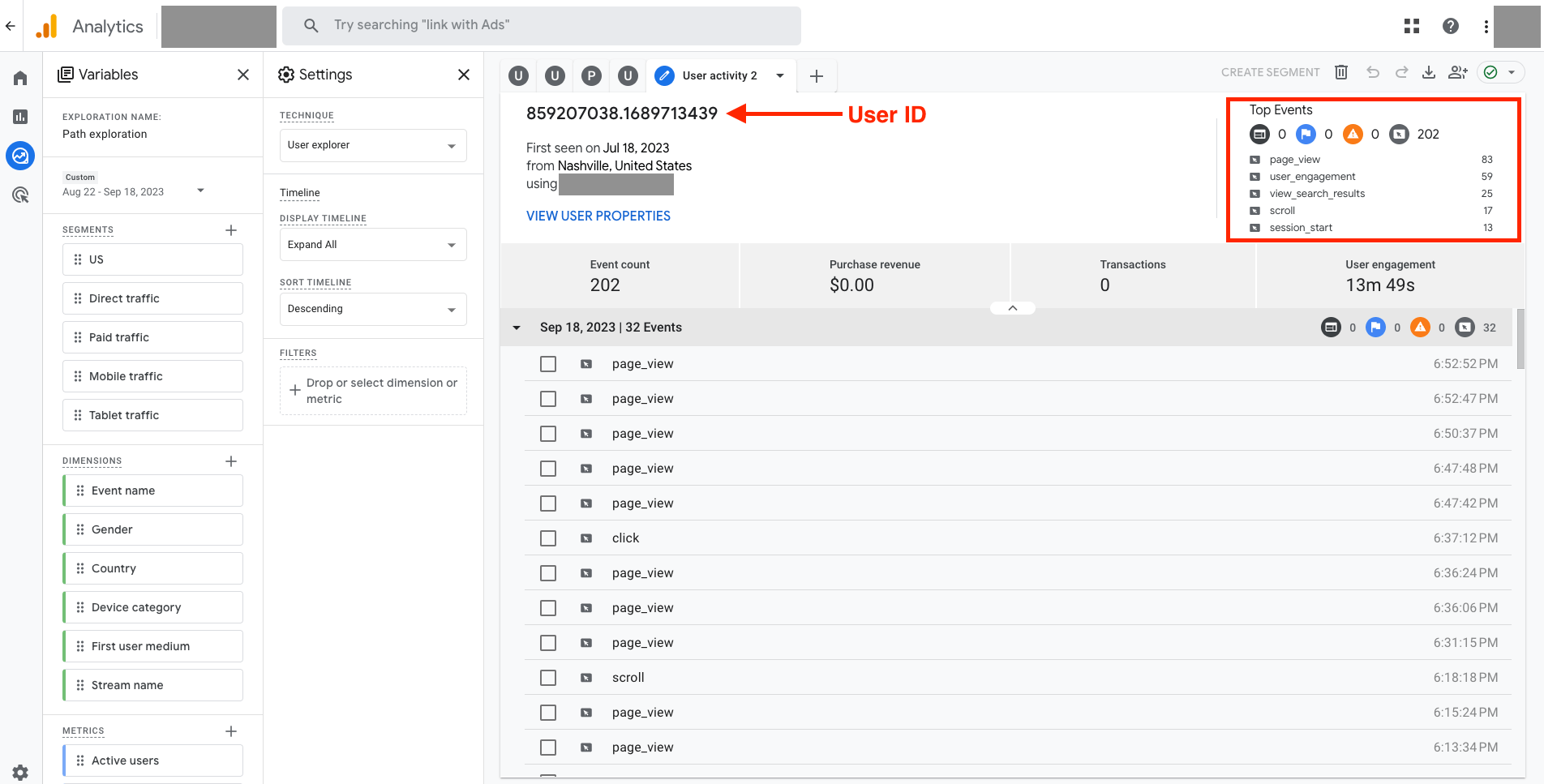Click the timeline vertical scrollbar
The image size is (1544, 784).
[1520, 339]
